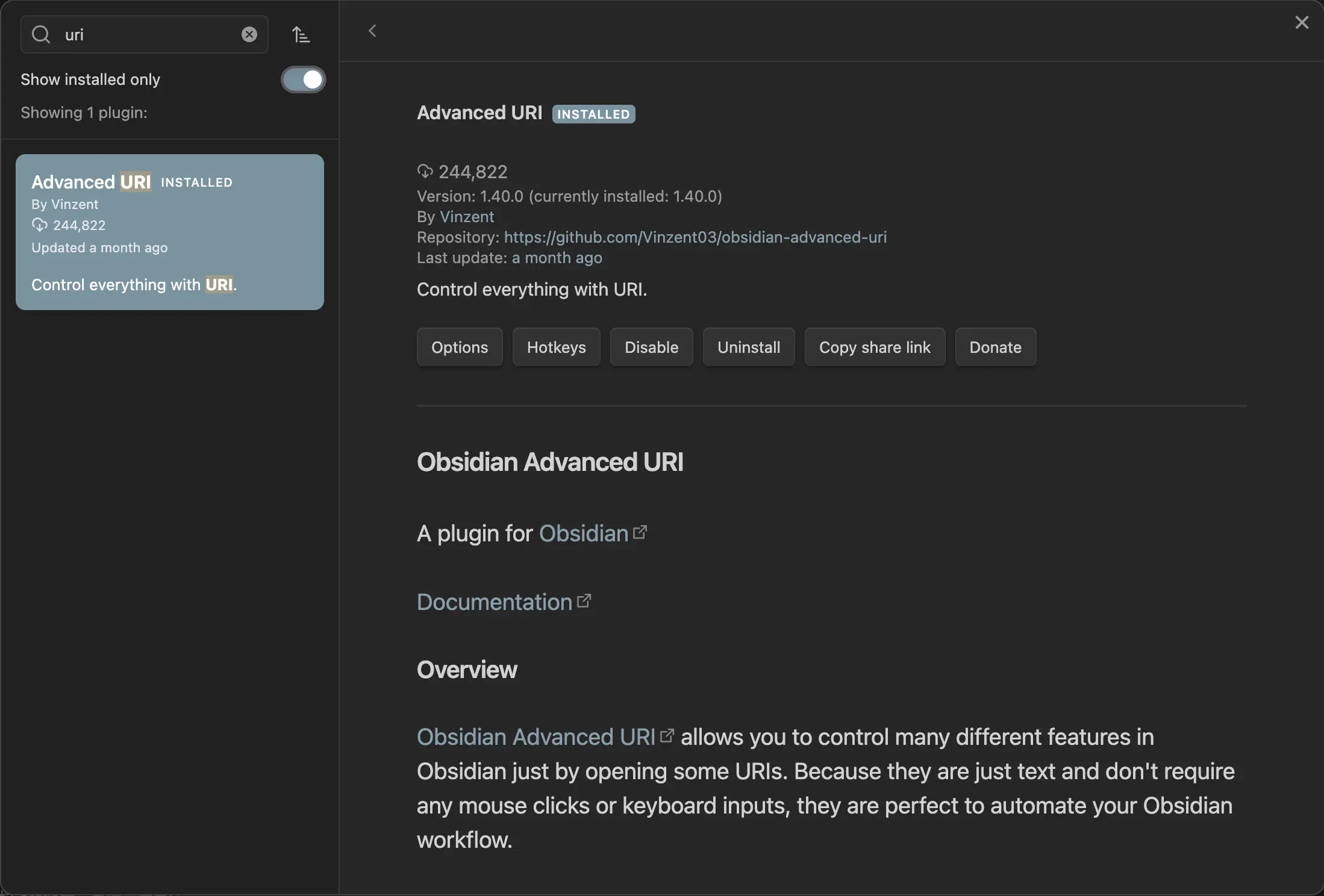Copy the plugin share link
This screenshot has width=1324, height=896.
(x=875, y=347)
